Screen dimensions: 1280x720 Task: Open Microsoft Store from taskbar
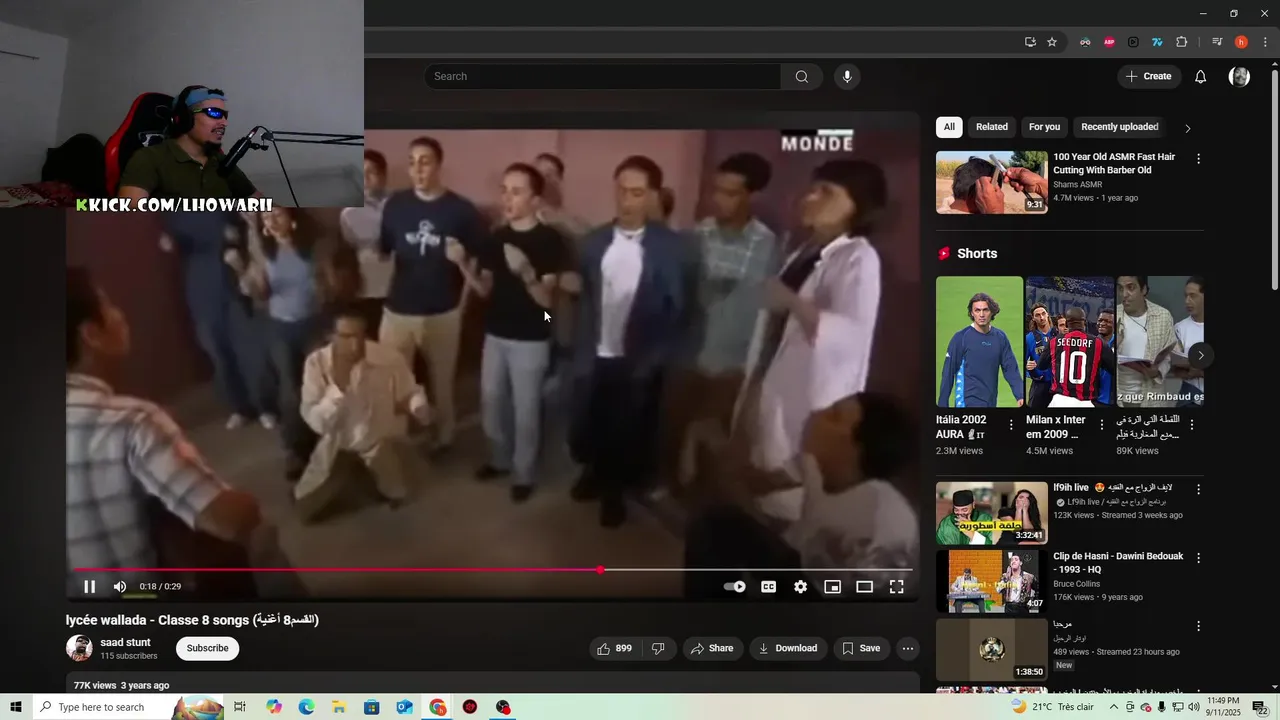371,707
